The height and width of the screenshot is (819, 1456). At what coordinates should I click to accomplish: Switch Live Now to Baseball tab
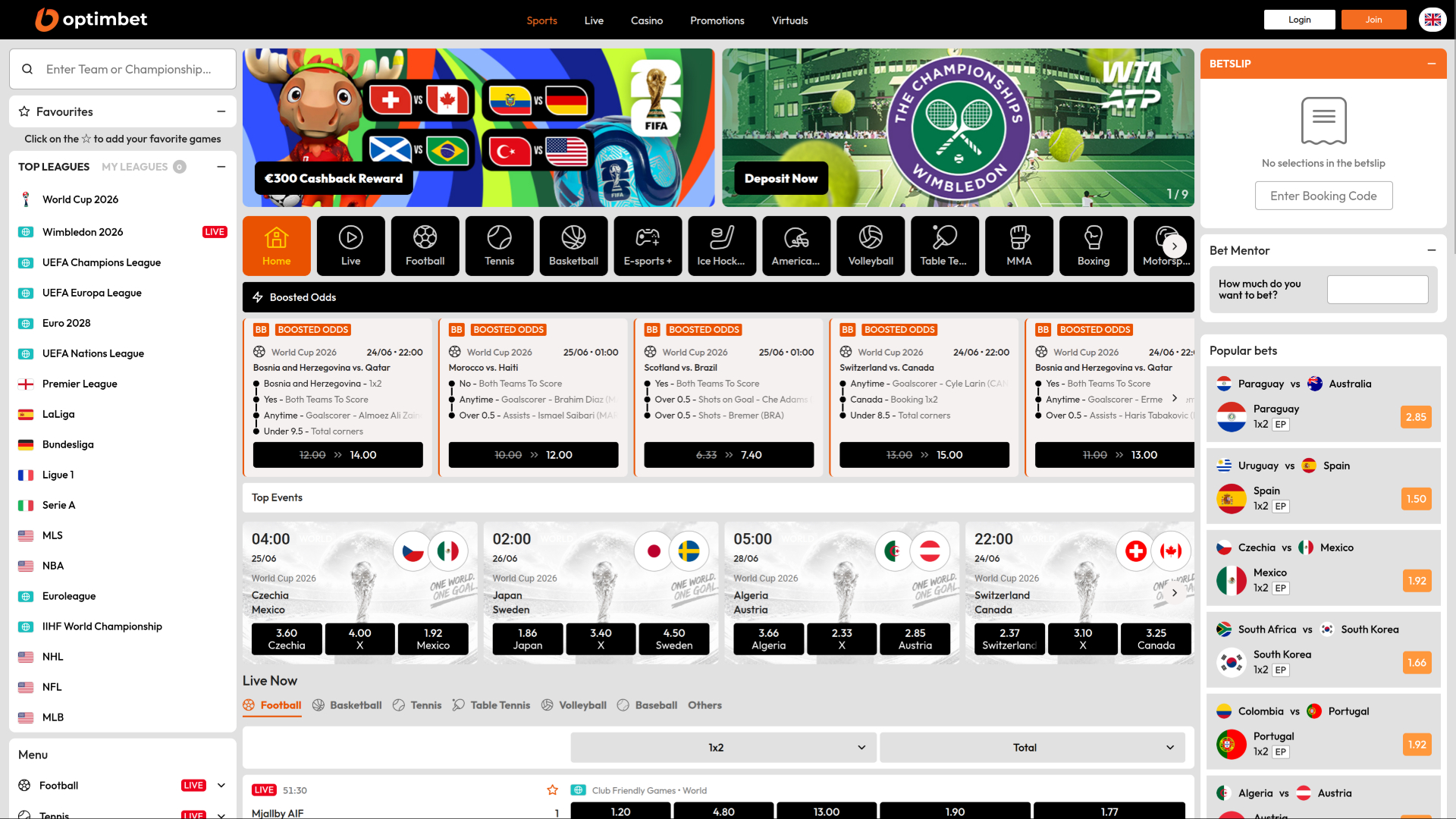click(x=647, y=705)
